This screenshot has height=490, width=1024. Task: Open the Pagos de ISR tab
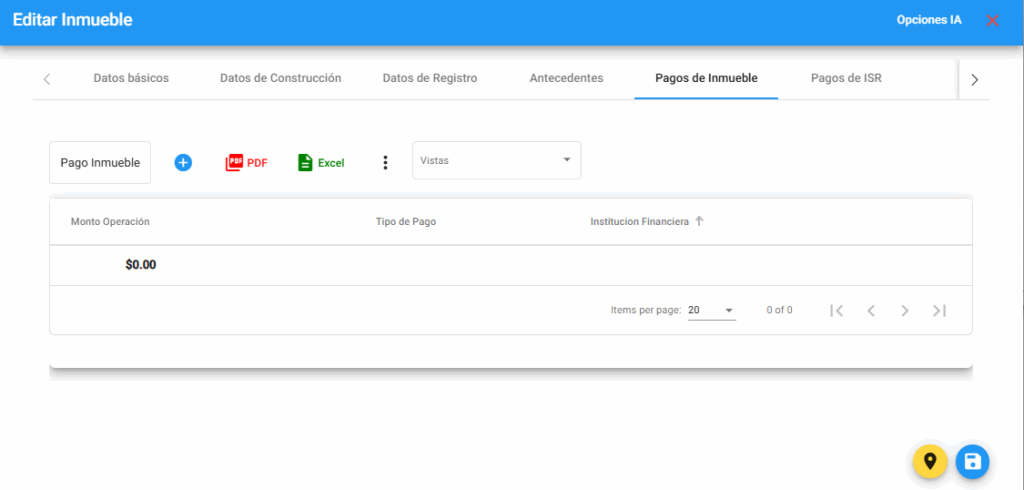click(x=846, y=78)
